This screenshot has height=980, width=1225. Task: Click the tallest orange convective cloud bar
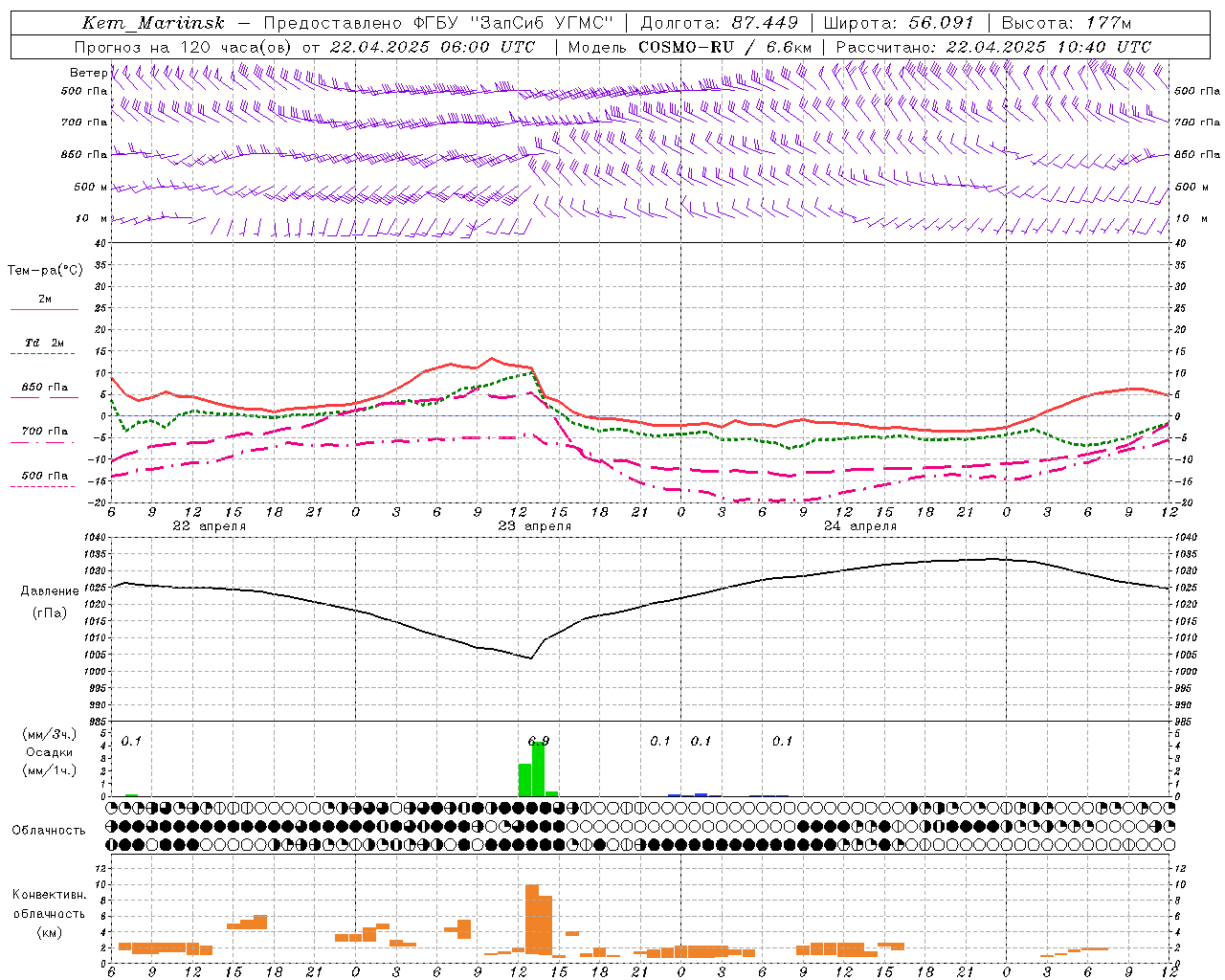(x=532, y=920)
